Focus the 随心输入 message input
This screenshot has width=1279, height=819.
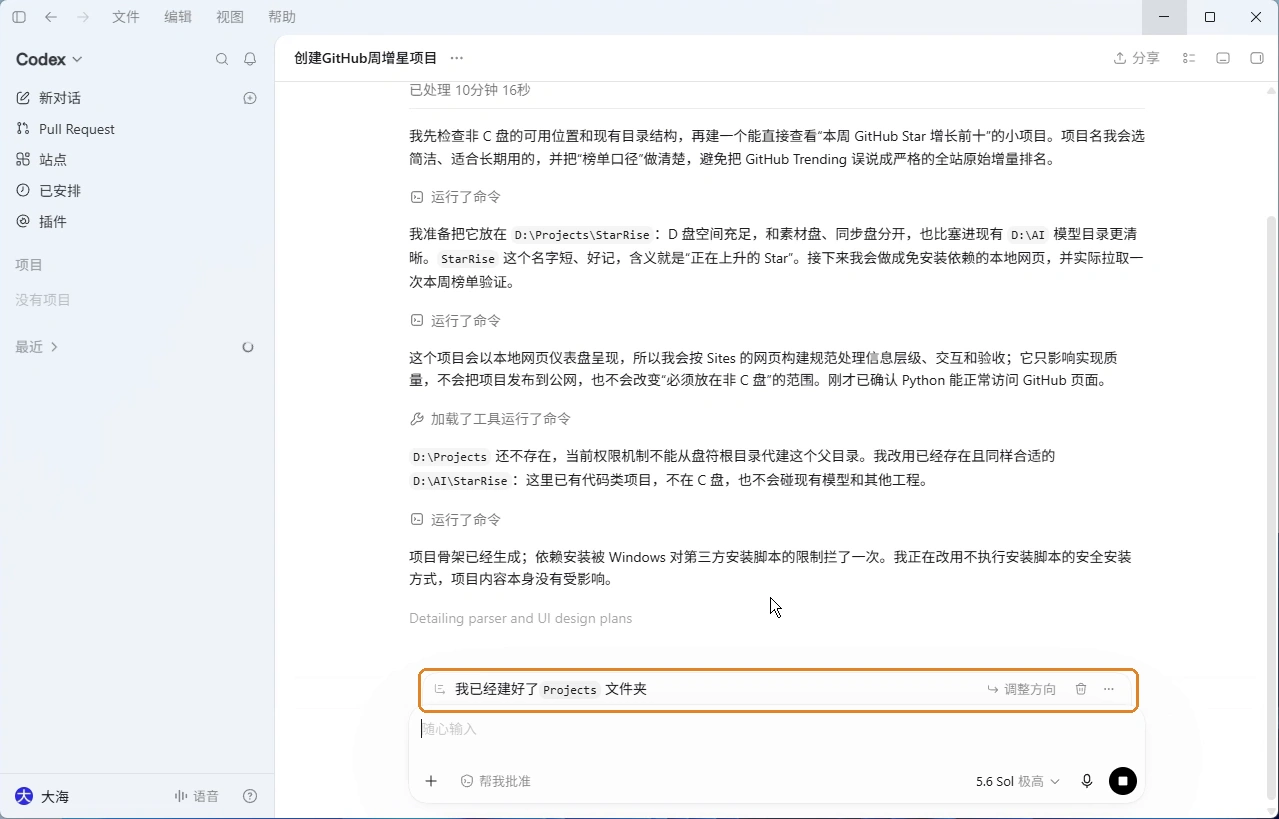pos(776,730)
